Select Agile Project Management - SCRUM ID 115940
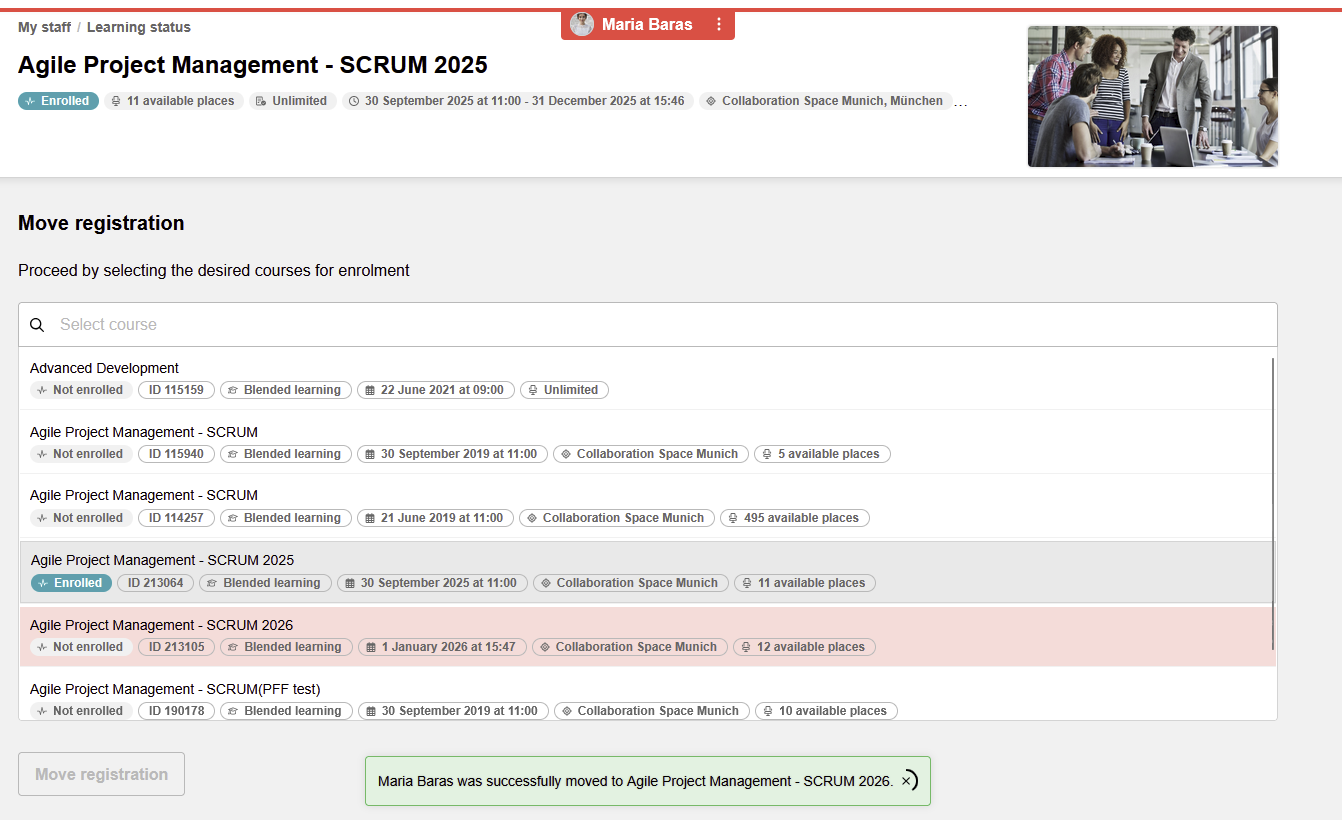Image resolution: width=1342 pixels, height=820 pixels. coord(144,432)
